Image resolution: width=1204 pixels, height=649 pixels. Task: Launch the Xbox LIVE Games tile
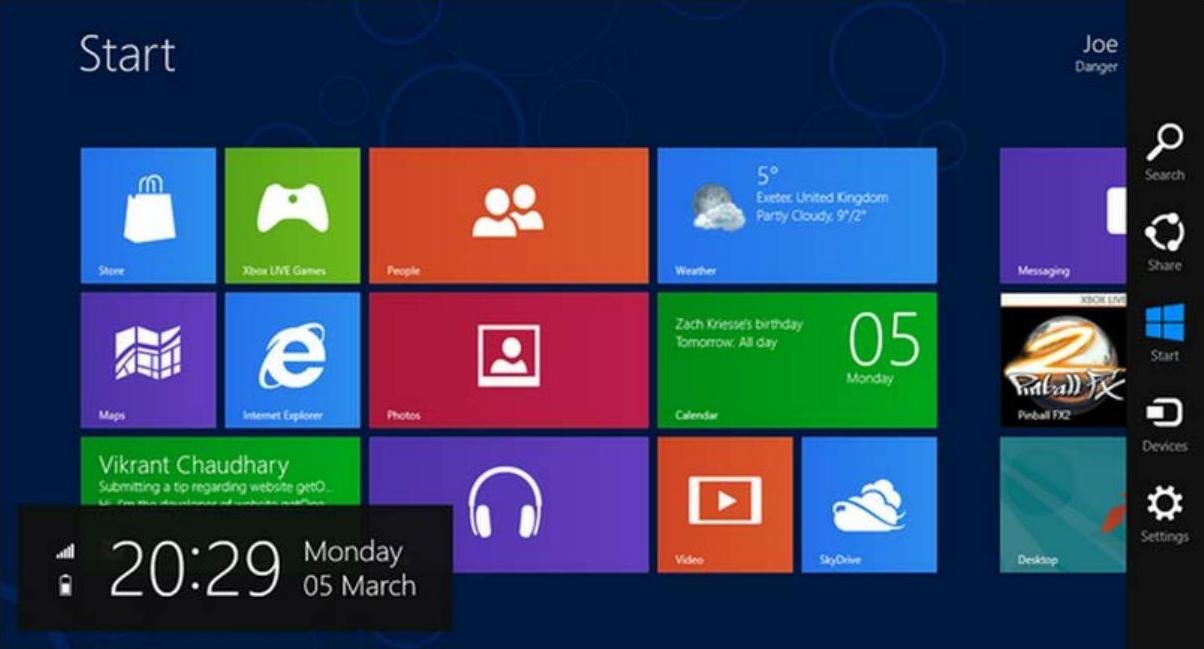(292, 215)
